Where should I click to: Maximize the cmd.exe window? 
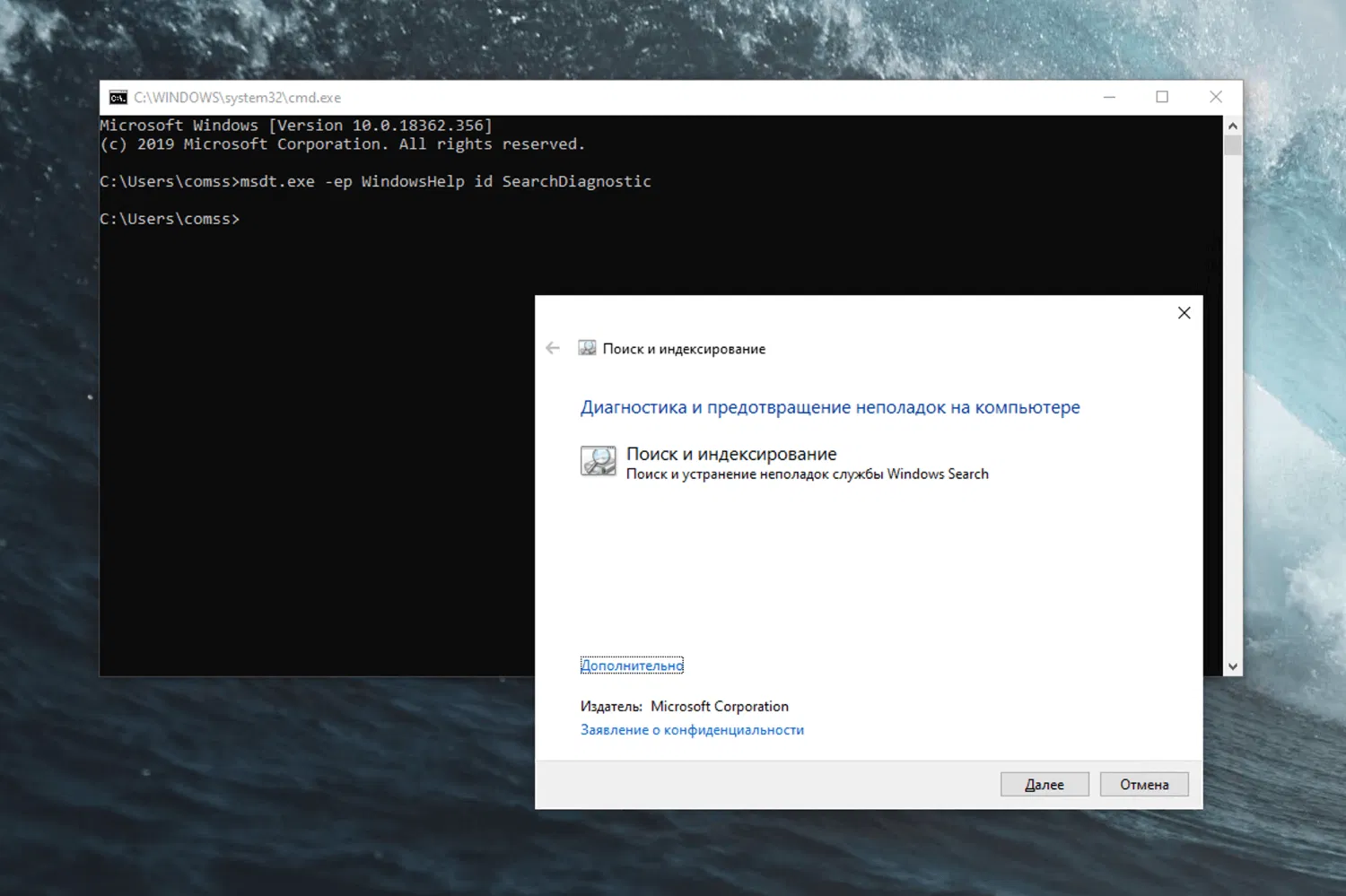[x=1162, y=97]
